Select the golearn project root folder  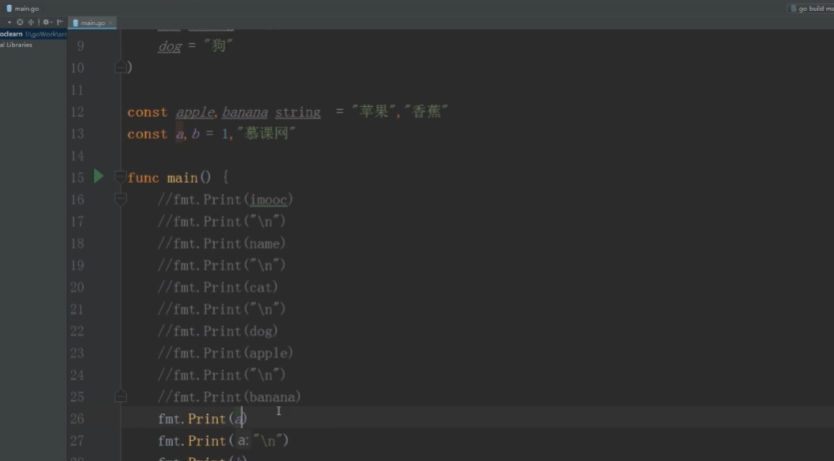12,33
